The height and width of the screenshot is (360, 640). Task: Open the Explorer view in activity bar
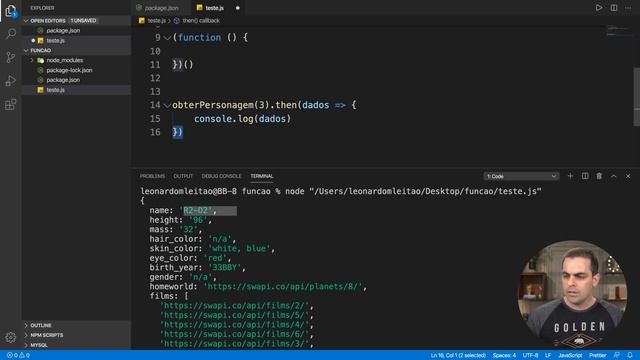pos(11,11)
